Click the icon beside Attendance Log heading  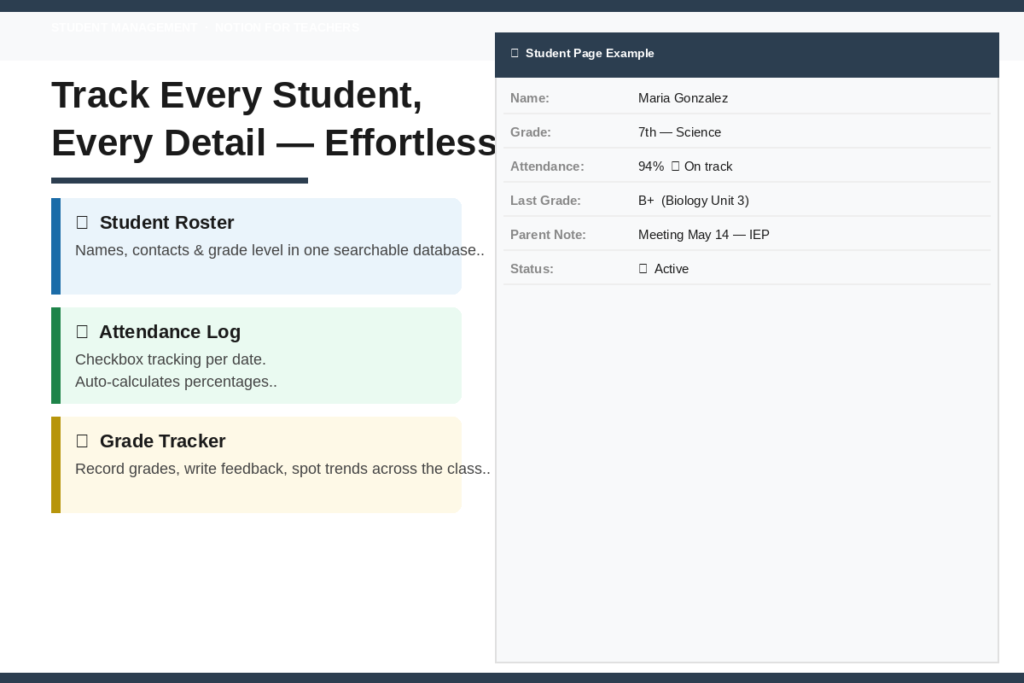tap(82, 332)
